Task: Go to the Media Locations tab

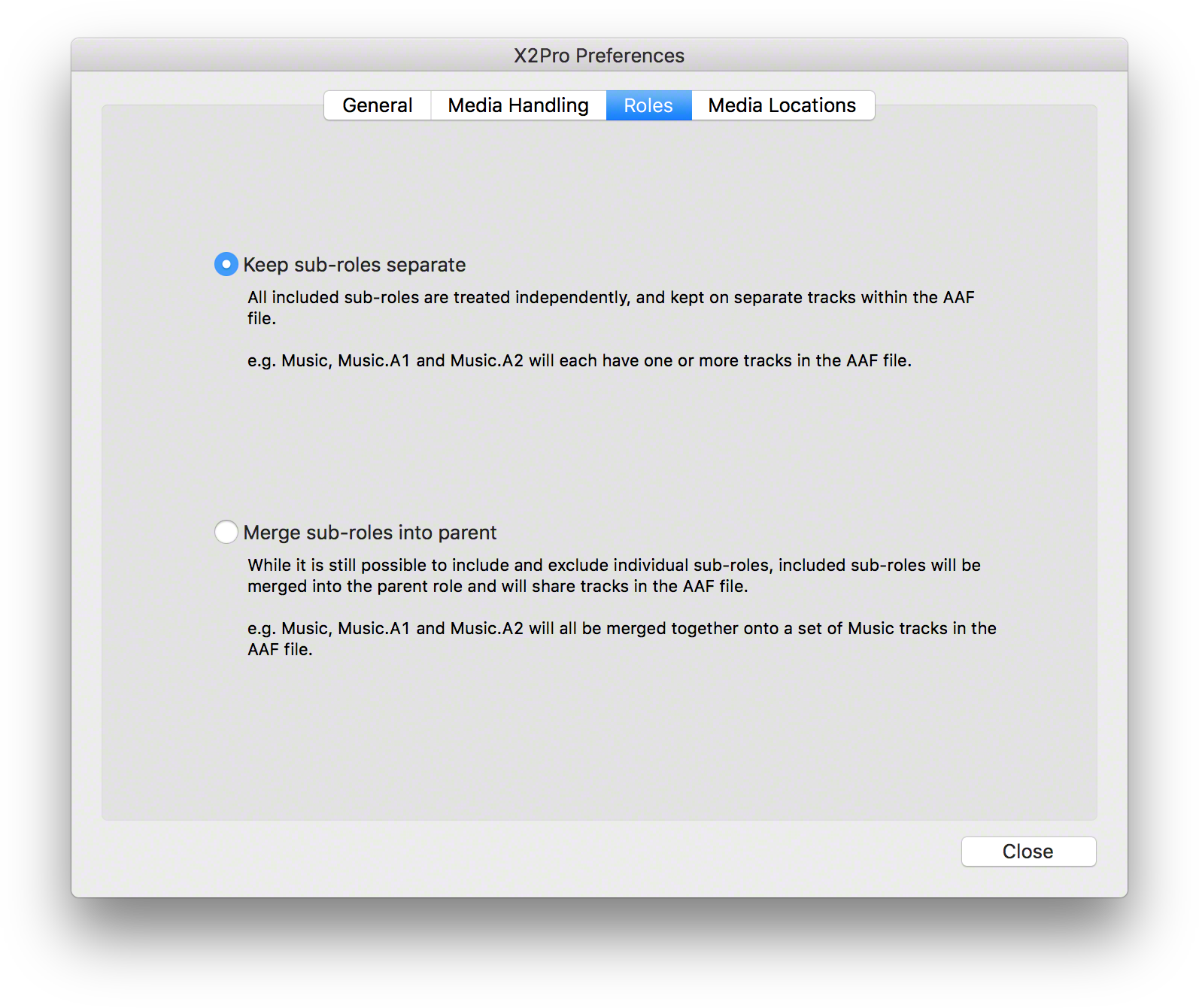Action: tap(782, 105)
